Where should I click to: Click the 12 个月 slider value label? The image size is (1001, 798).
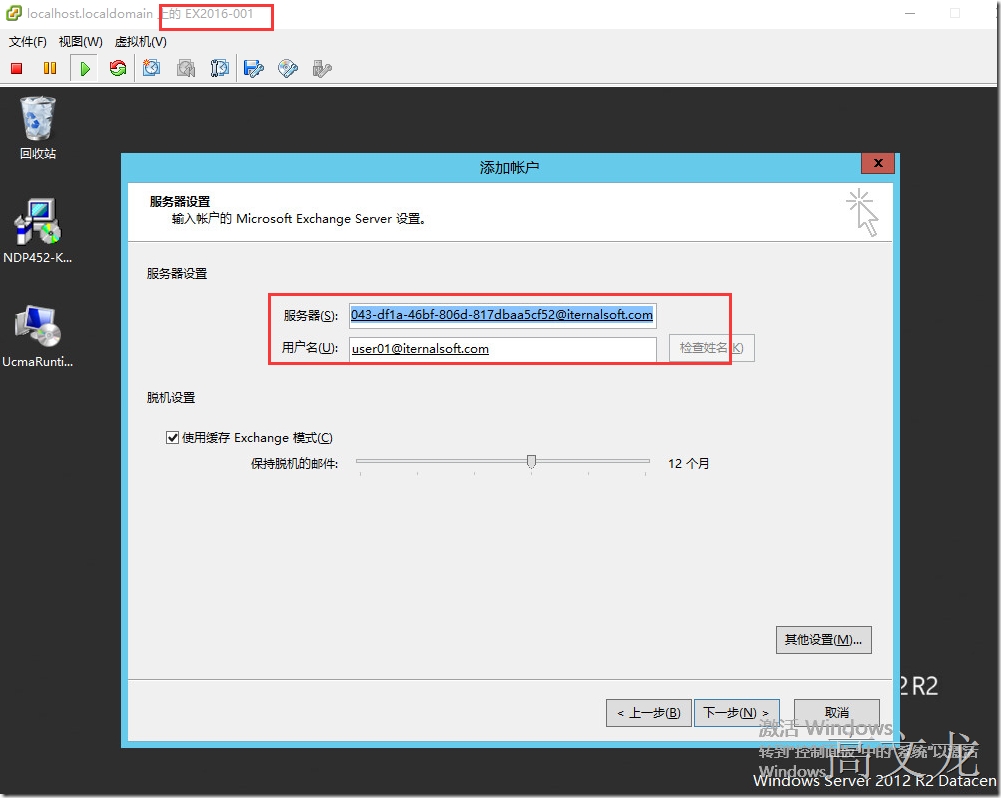pyautogui.click(x=688, y=463)
